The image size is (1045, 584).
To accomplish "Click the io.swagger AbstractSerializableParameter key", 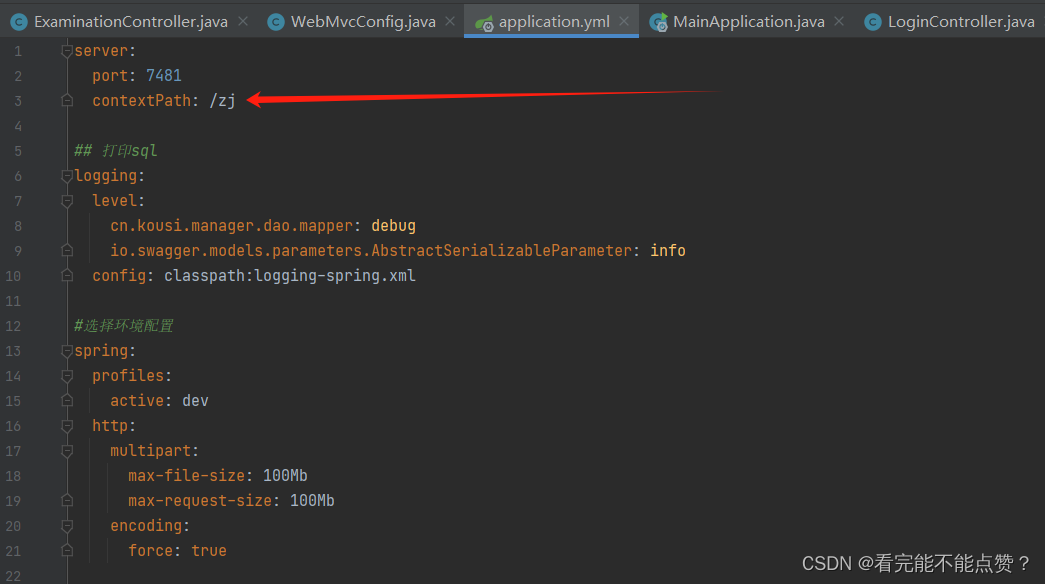I will coord(371,251).
